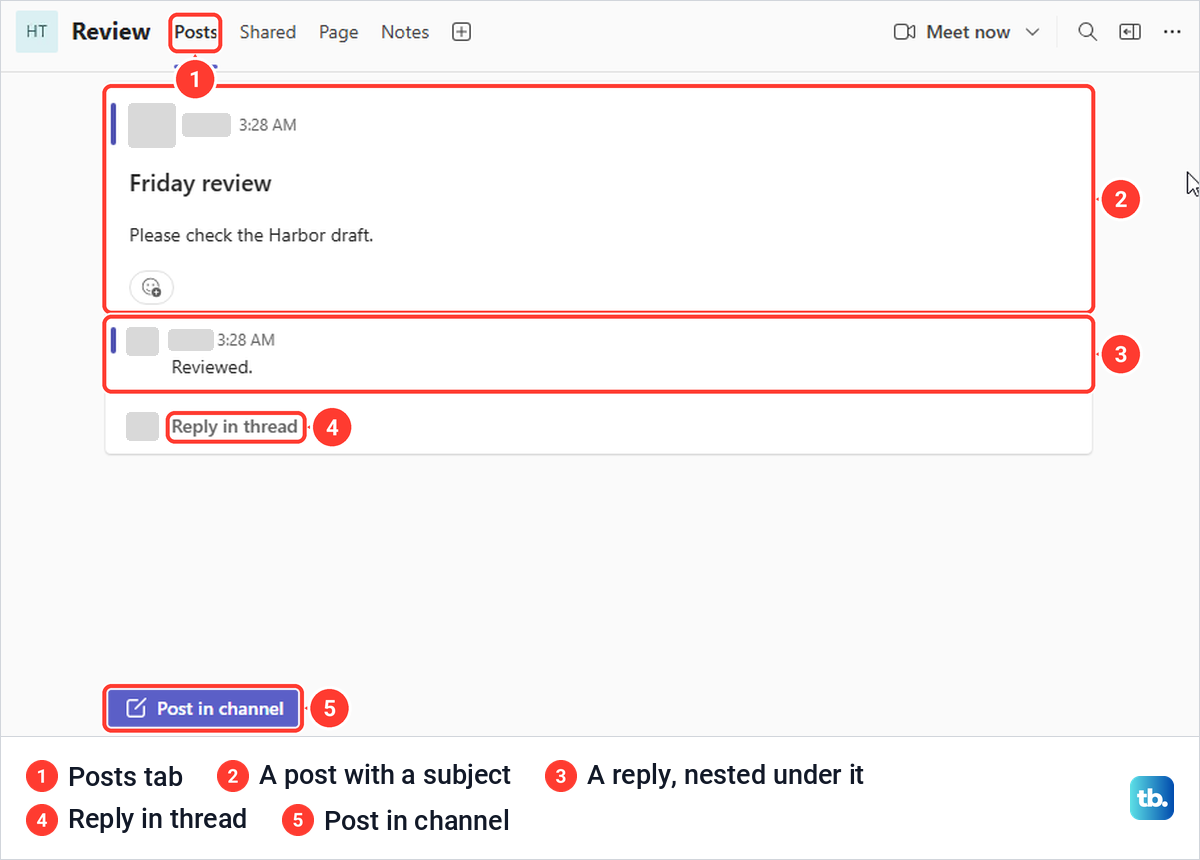Add a reaction to Friday review post

point(151,287)
